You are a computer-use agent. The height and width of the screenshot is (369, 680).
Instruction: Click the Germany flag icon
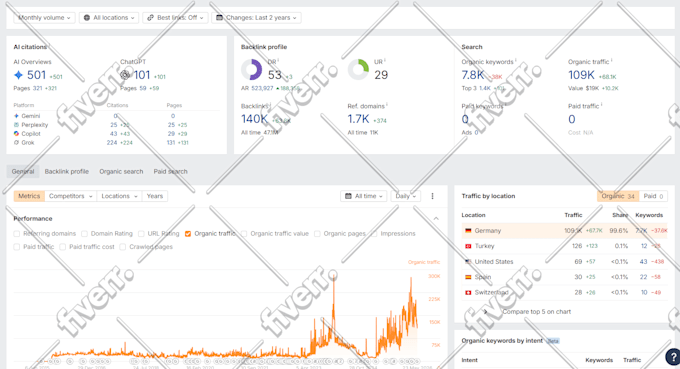point(468,231)
